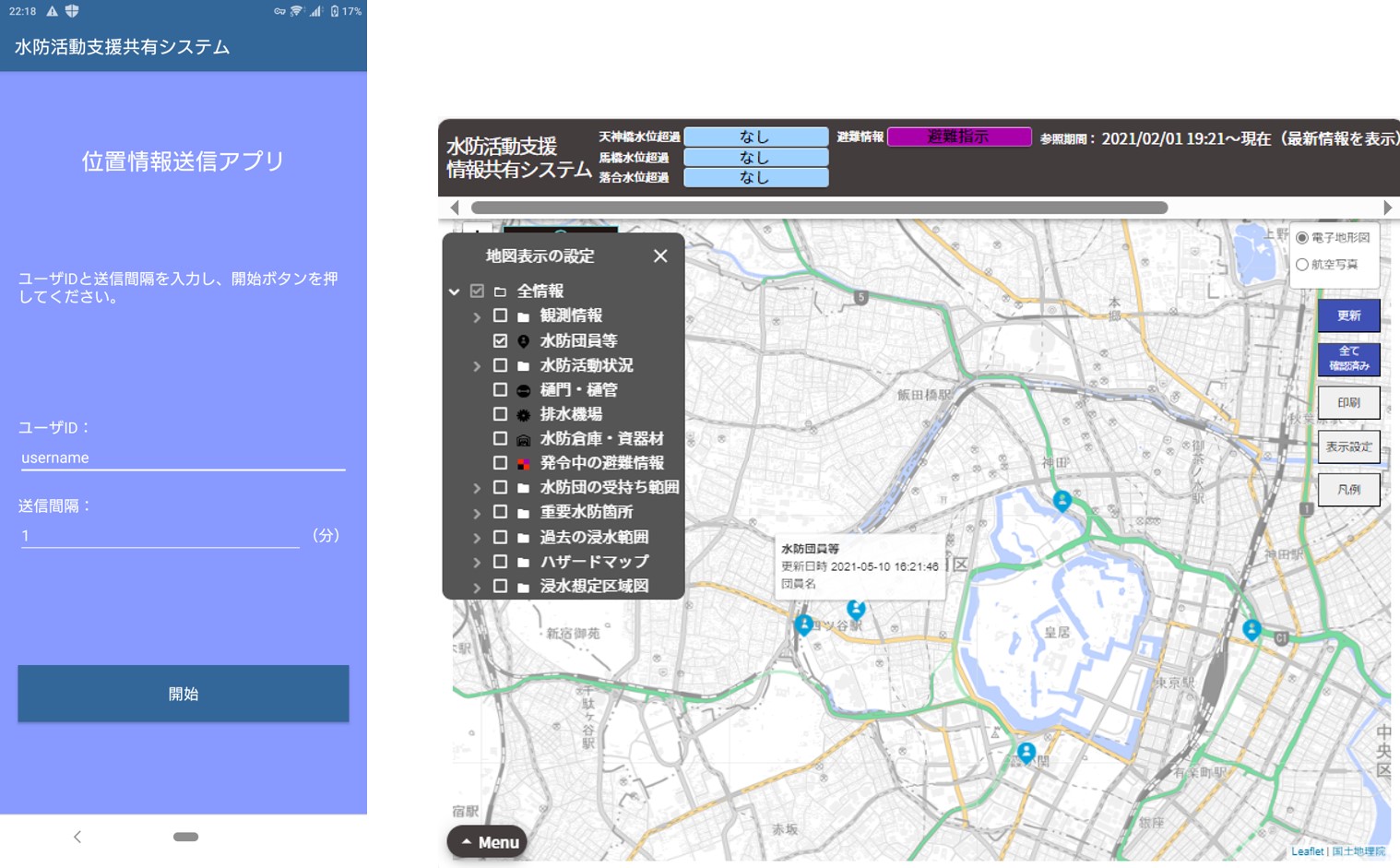
Task: Click the 浸水想定区域図 folder icon
Action: pos(523,587)
